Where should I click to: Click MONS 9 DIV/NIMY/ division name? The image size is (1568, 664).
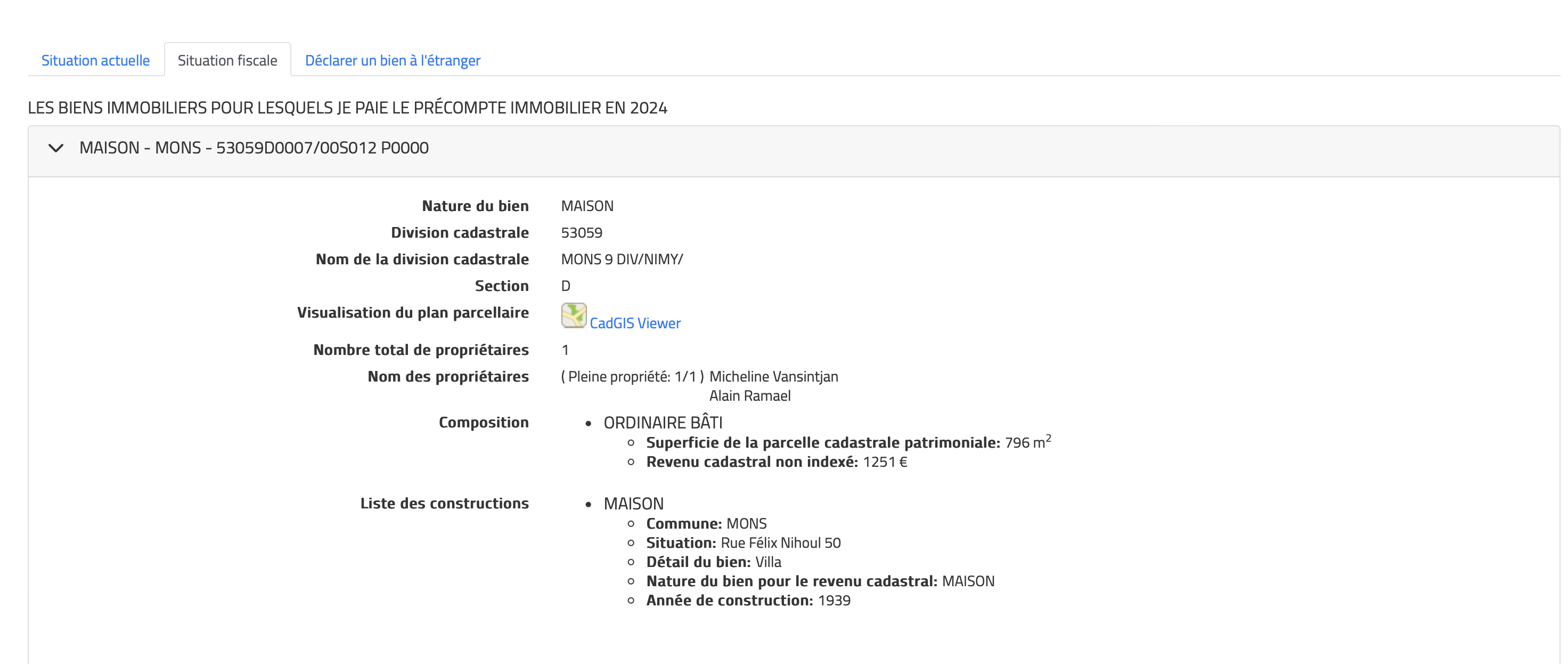pos(622,260)
